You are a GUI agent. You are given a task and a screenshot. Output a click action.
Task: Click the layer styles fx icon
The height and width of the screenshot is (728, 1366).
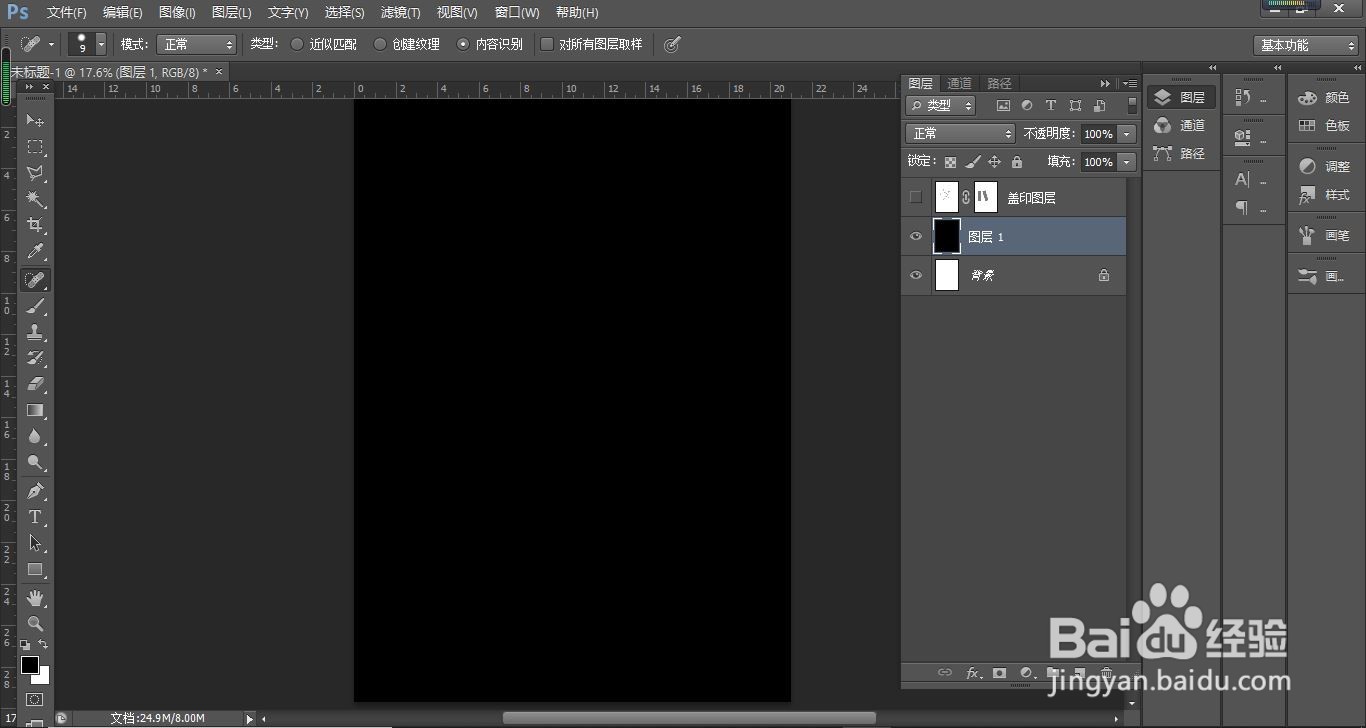[973, 673]
